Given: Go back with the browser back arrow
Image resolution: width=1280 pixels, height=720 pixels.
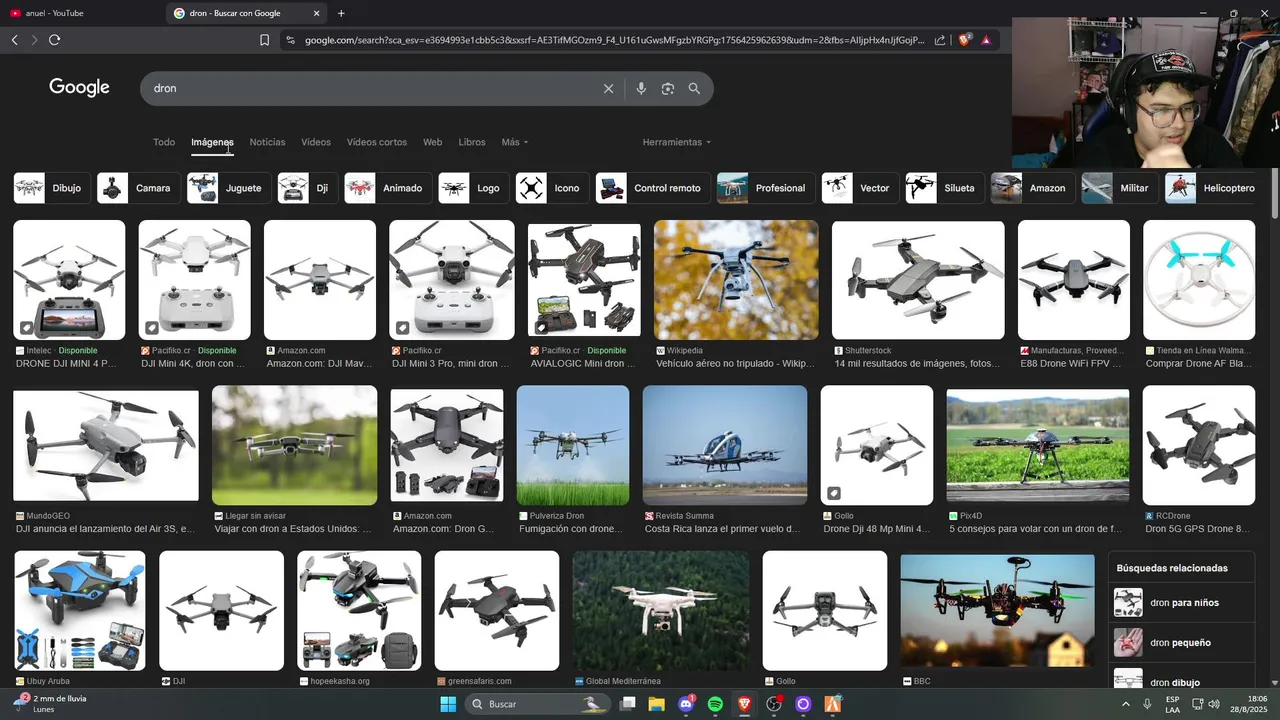Looking at the screenshot, I should click(x=14, y=40).
